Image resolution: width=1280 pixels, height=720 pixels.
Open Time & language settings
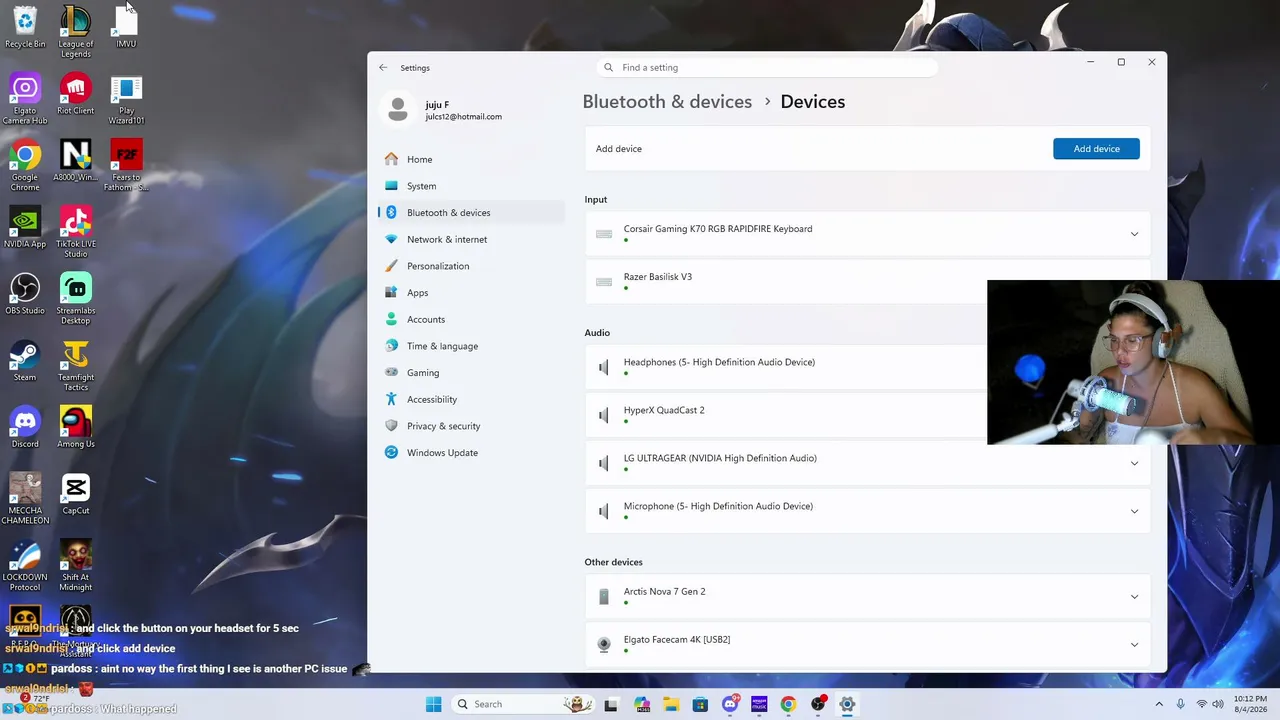pos(471,346)
